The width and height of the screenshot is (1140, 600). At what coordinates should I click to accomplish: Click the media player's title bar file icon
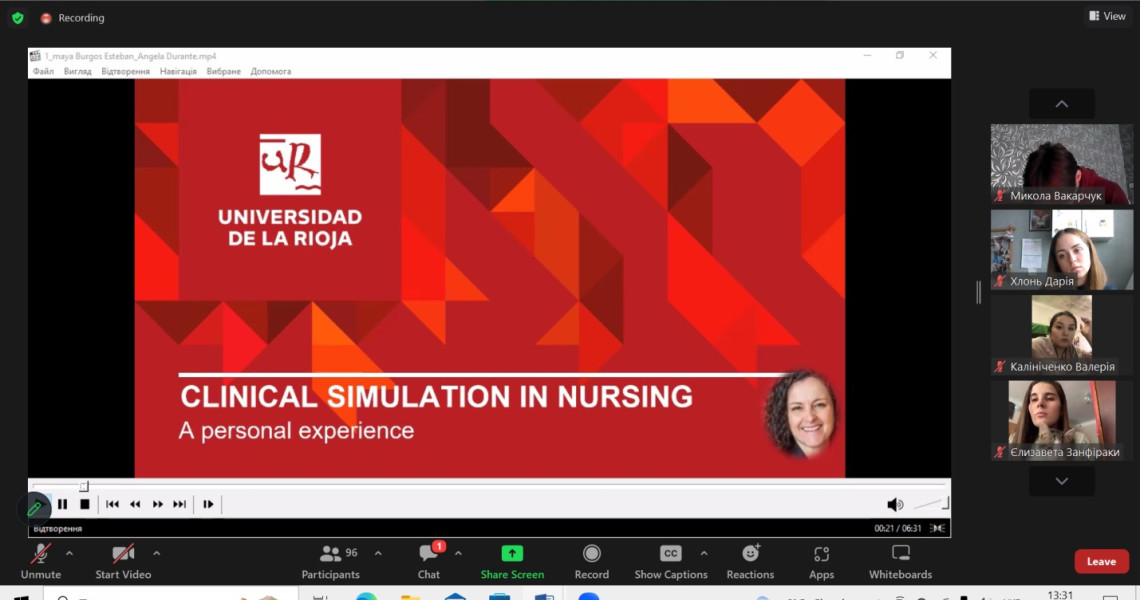tap(34, 56)
